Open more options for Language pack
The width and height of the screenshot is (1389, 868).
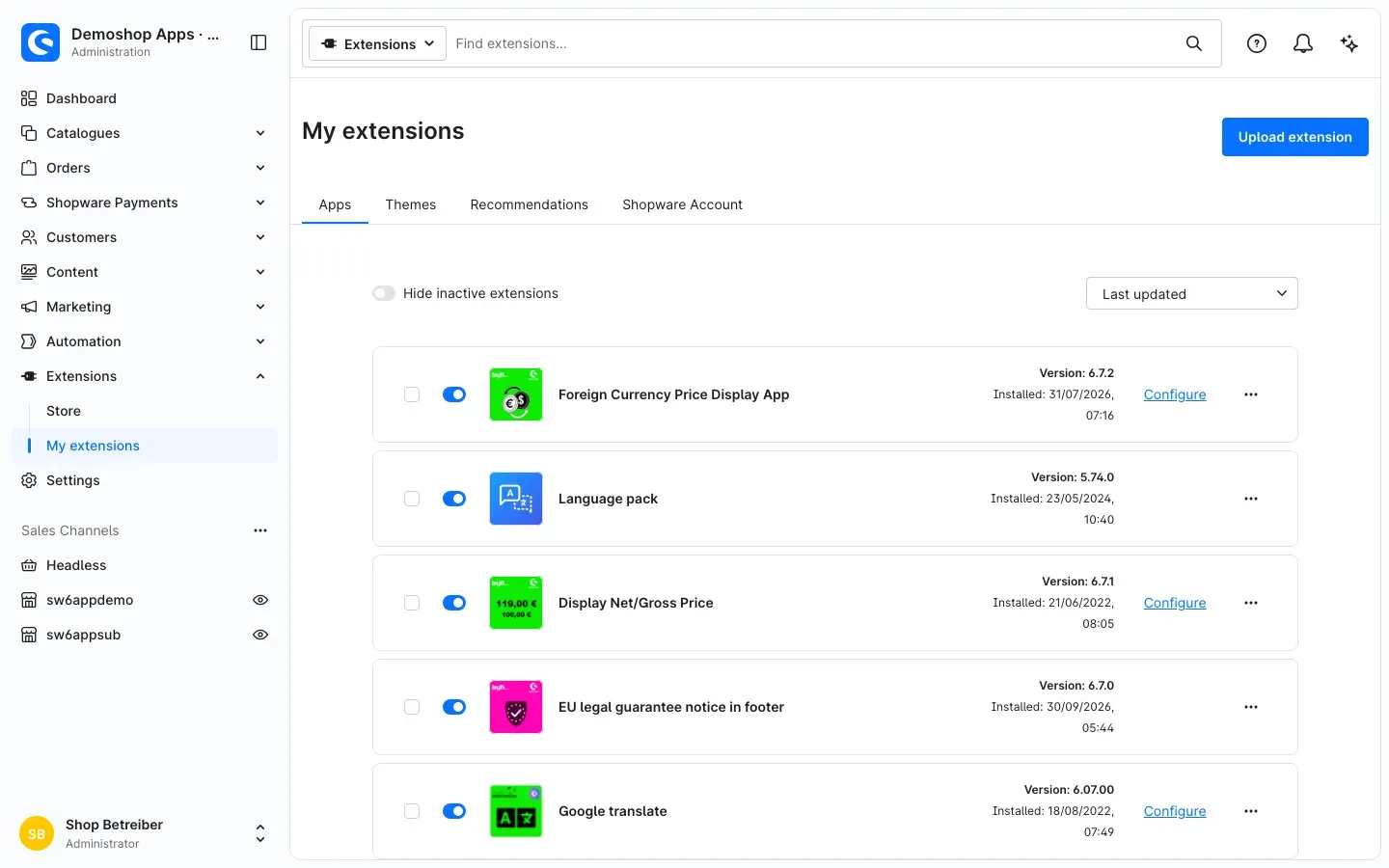tap(1251, 499)
